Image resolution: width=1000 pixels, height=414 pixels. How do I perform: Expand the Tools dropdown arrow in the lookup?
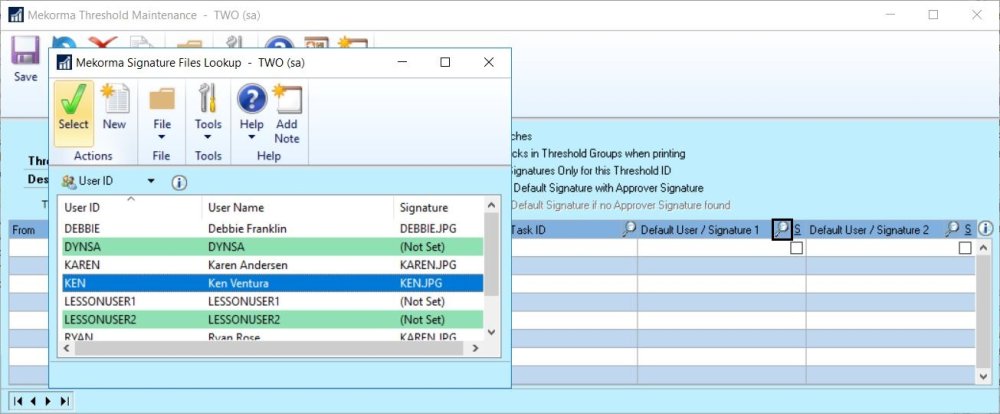coord(208,137)
